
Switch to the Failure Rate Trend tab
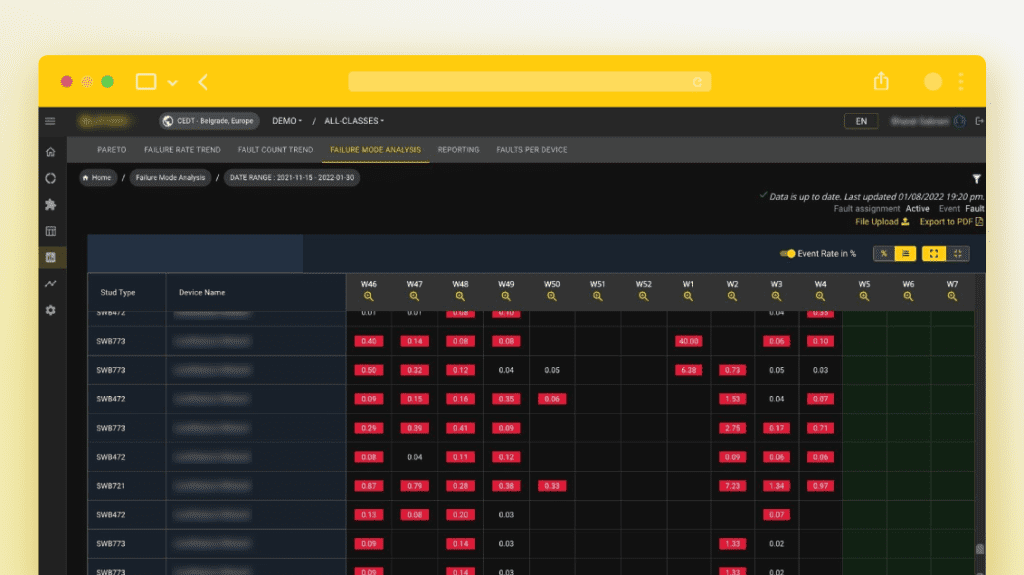[x=182, y=150]
